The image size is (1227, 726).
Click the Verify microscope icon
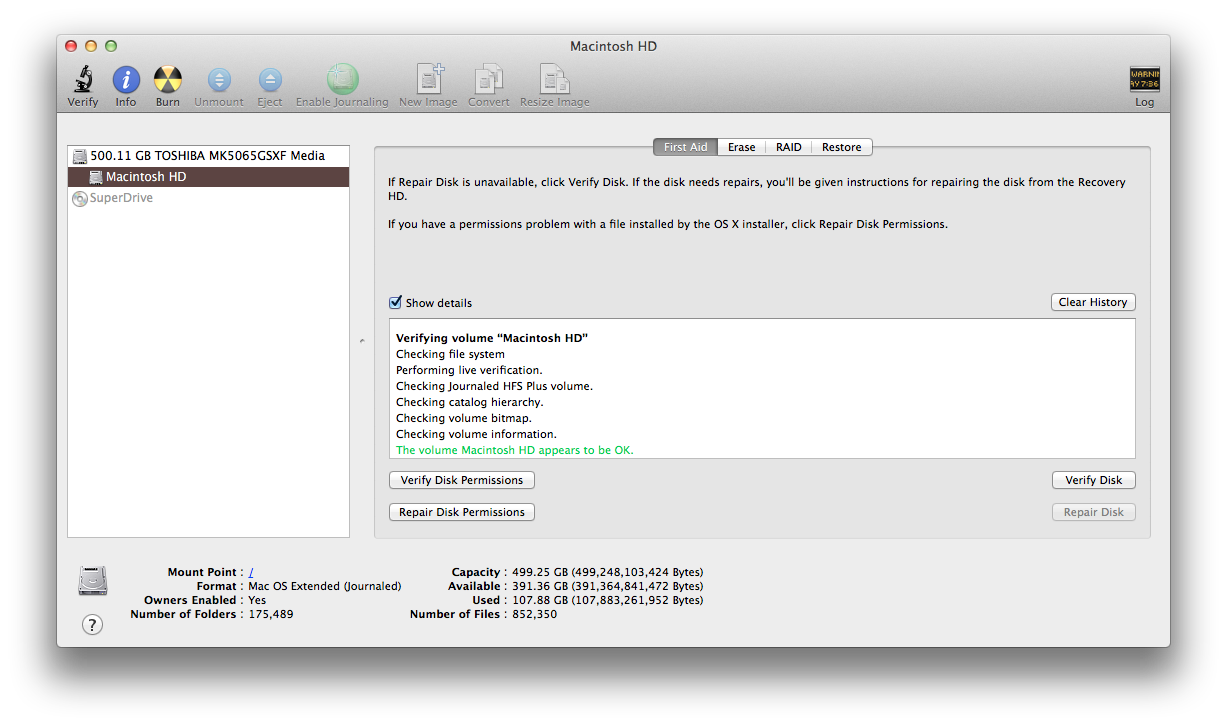pos(83,80)
